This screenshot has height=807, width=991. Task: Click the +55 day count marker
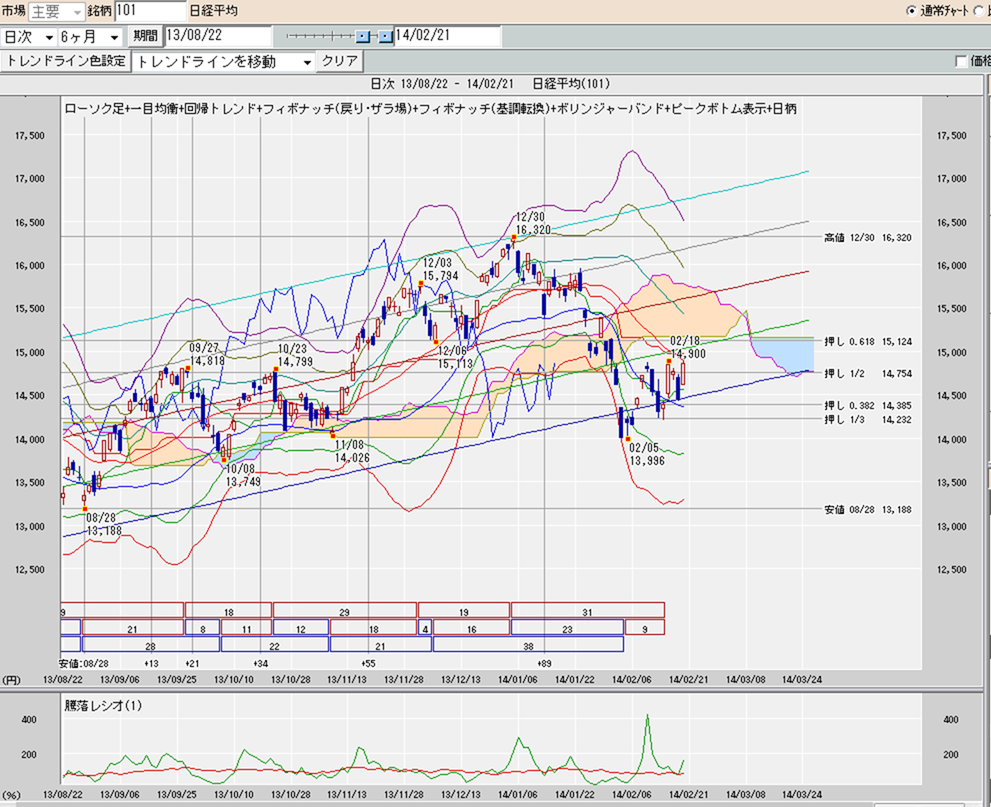368,664
